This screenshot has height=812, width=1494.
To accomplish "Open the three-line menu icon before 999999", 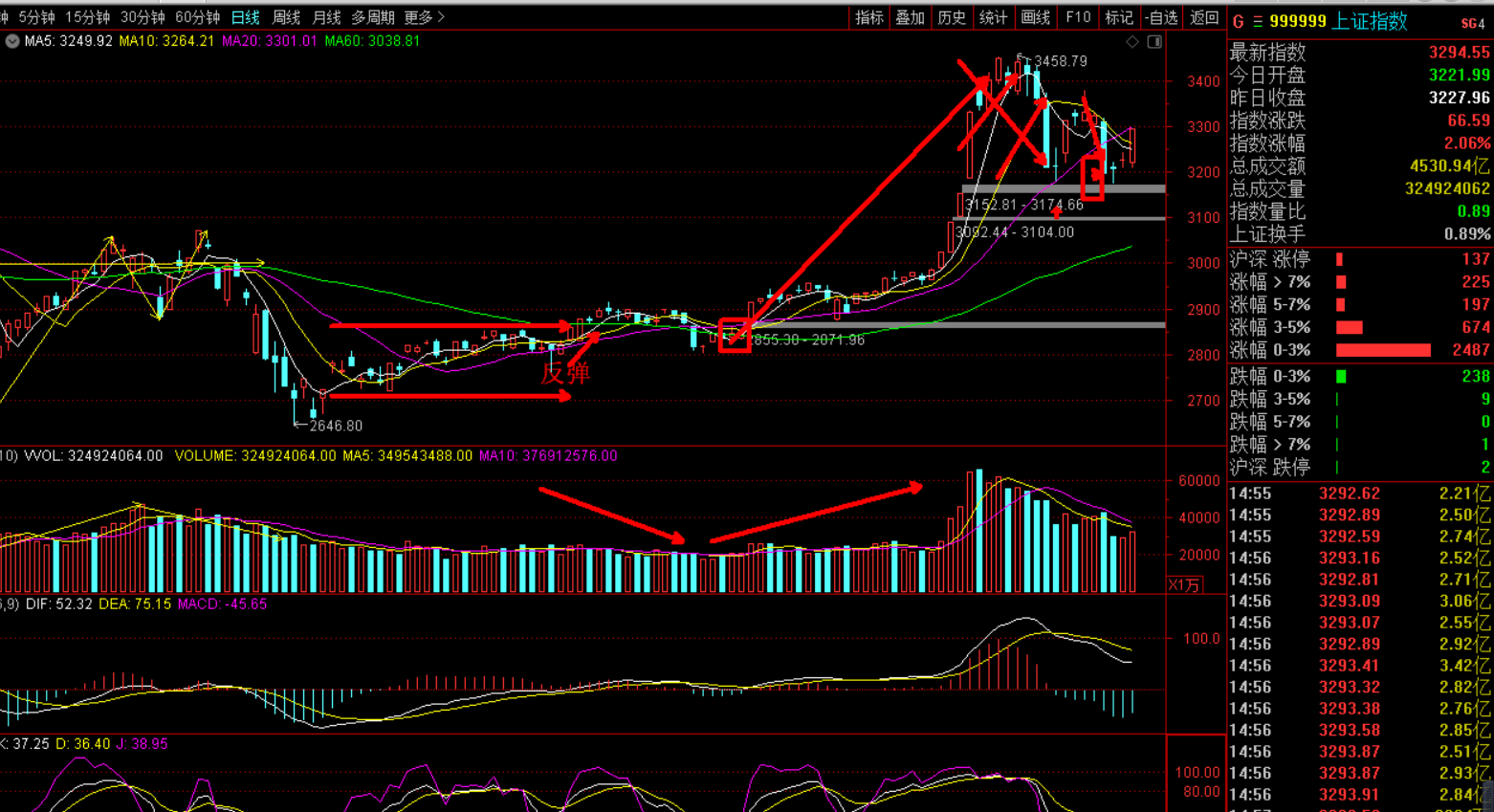I will click(x=1257, y=21).
